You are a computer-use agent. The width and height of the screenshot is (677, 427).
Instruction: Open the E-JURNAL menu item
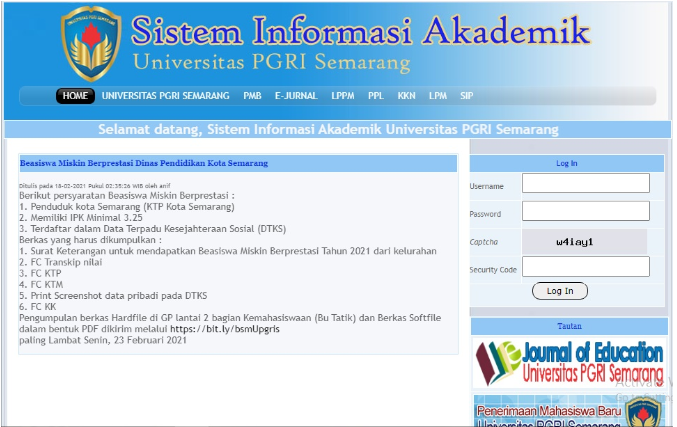tap(296, 96)
